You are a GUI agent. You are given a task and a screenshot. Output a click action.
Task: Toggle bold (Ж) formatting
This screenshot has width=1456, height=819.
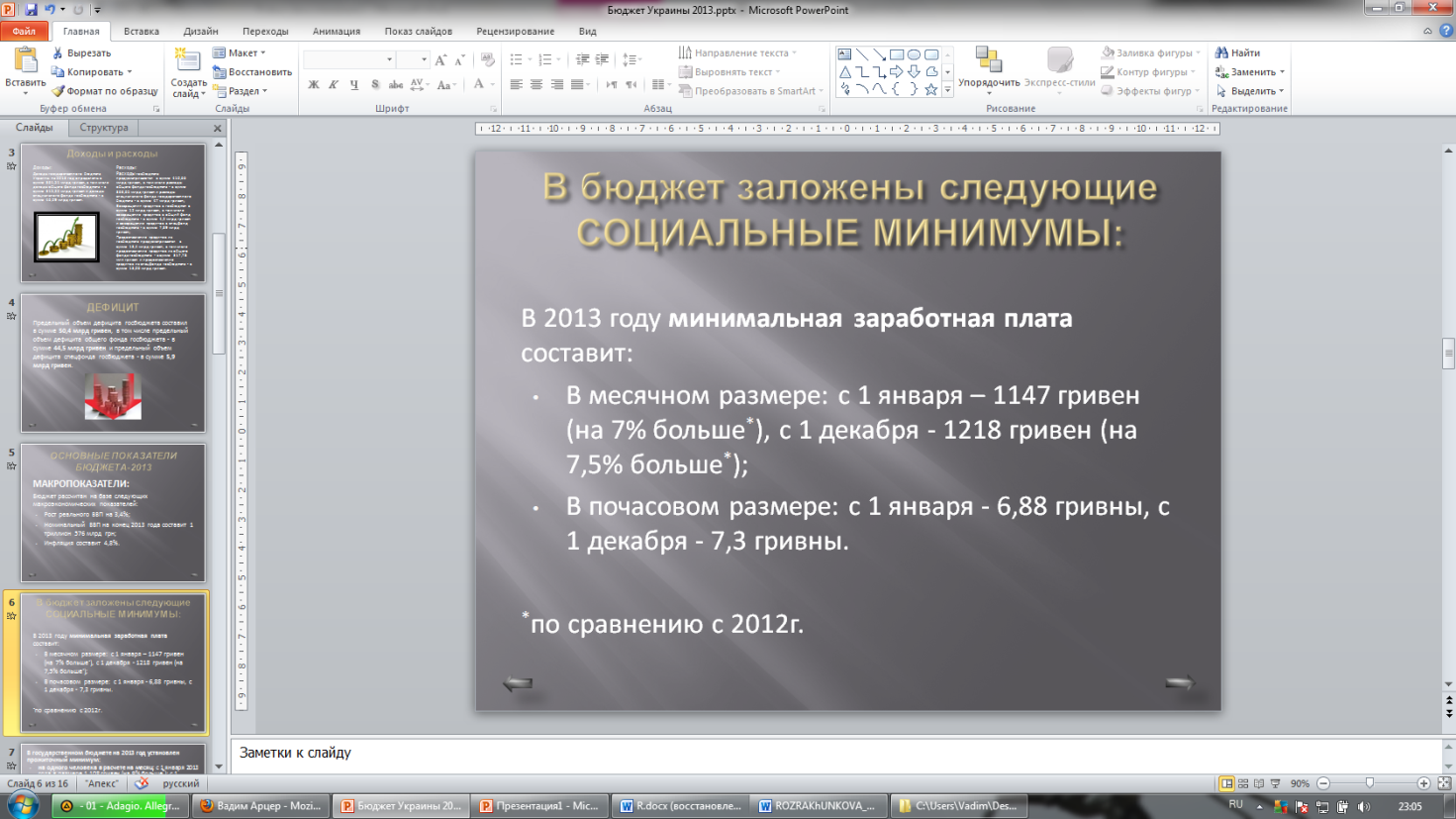(314, 85)
